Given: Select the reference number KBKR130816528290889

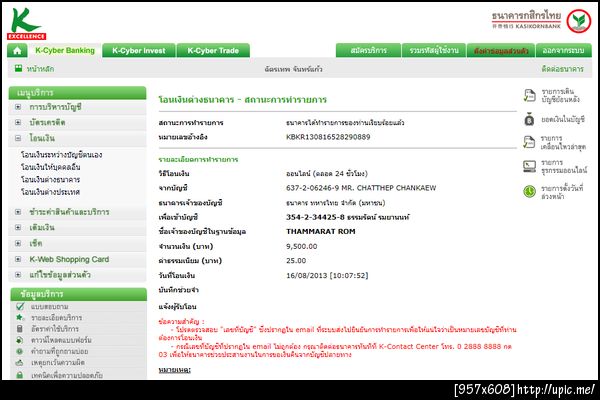Looking at the screenshot, I should [x=328, y=137].
